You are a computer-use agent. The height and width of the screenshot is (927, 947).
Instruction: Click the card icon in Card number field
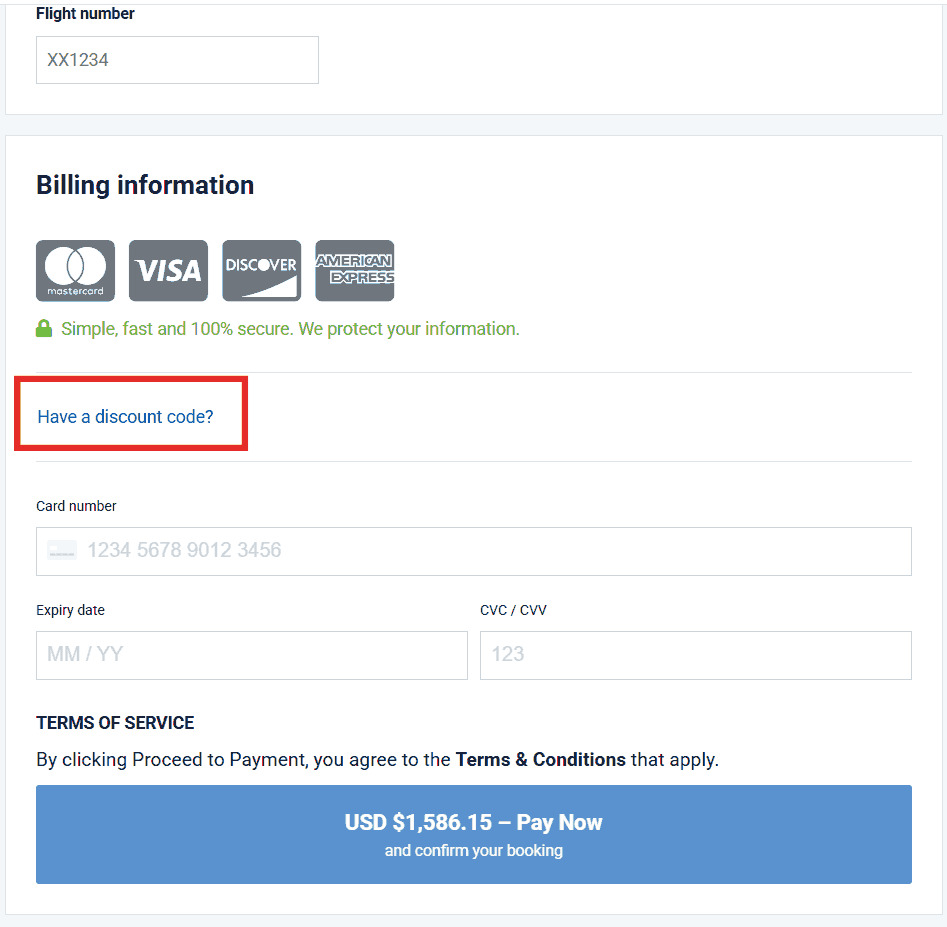[62, 550]
